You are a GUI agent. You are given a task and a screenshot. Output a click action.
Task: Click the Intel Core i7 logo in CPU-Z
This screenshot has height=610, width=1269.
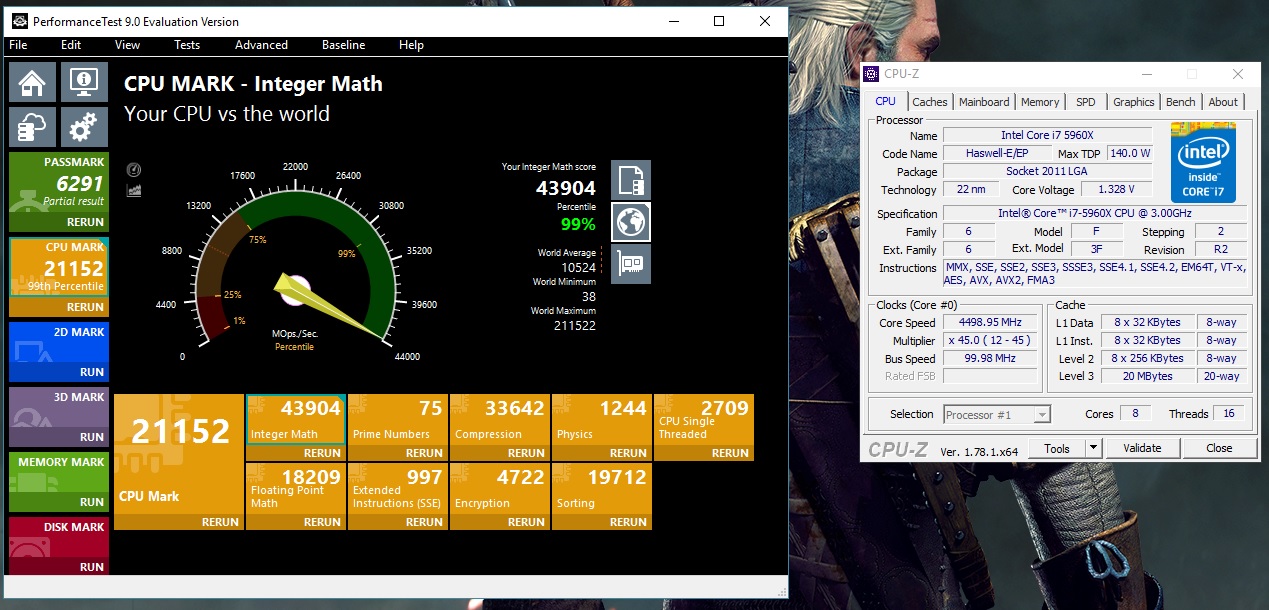tap(1204, 163)
